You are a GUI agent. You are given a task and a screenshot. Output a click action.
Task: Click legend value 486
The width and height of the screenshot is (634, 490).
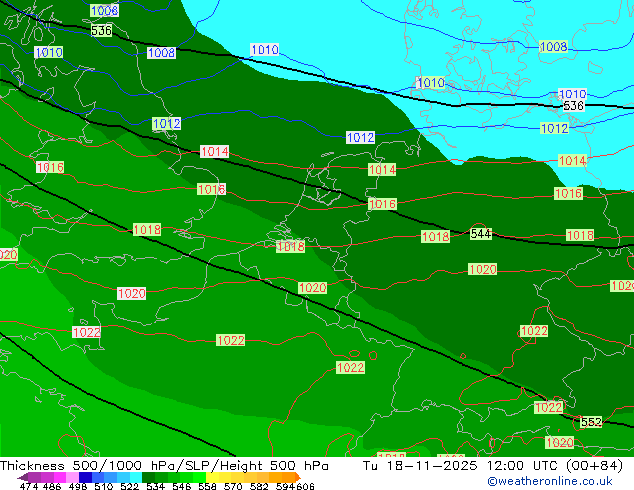point(52,486)
